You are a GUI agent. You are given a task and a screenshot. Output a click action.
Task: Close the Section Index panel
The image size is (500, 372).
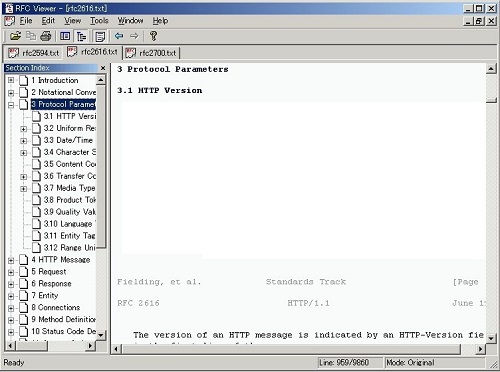(103, 68)
